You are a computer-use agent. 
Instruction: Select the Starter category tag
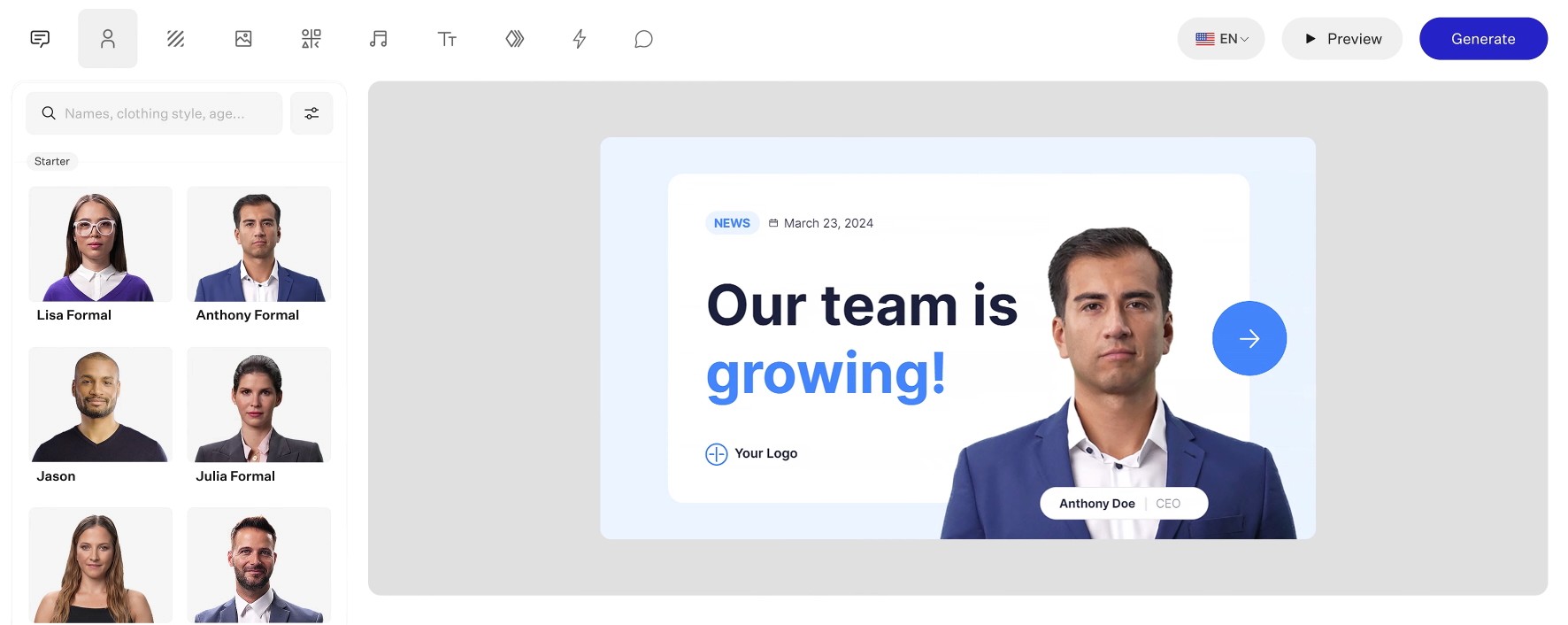(x=52, y=161)
